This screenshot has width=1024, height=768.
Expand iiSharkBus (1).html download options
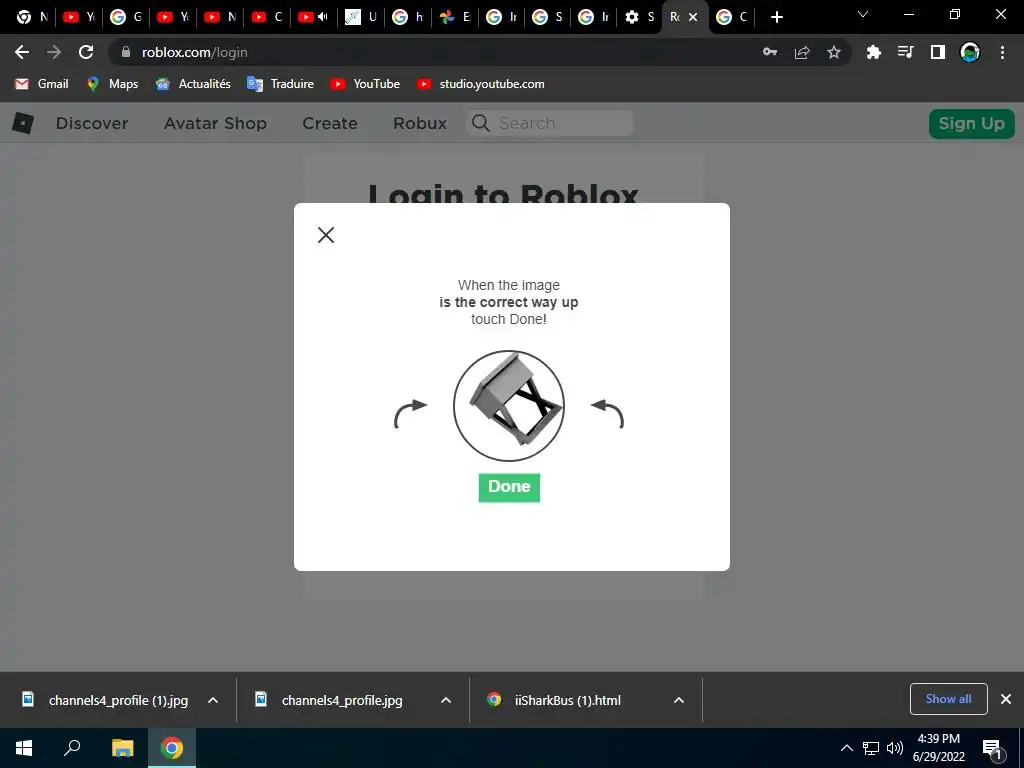click(679, 700)
